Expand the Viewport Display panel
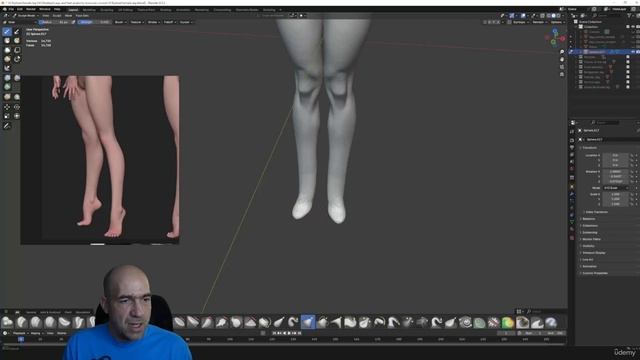The image size is (640, 360). tap(593, 253)
